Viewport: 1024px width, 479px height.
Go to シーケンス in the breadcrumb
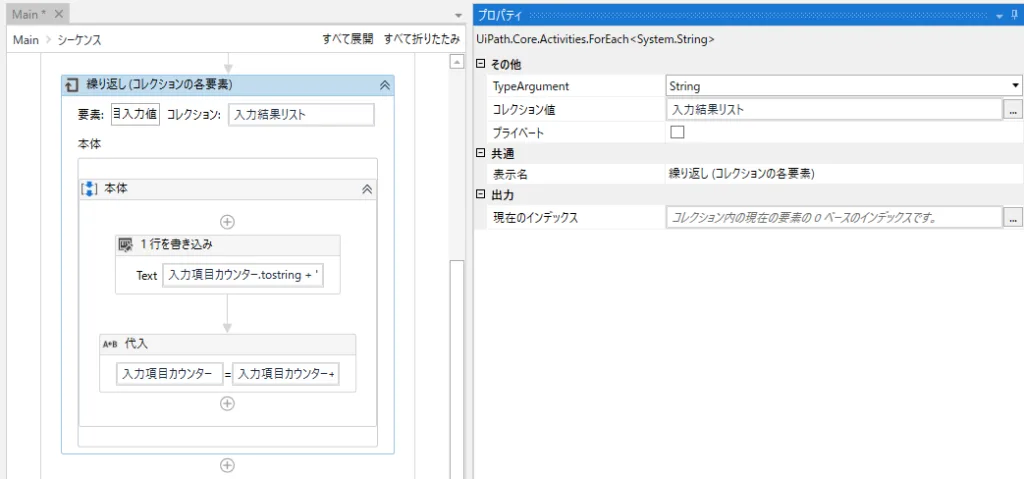pyautogui.click(x=78, y=40)
